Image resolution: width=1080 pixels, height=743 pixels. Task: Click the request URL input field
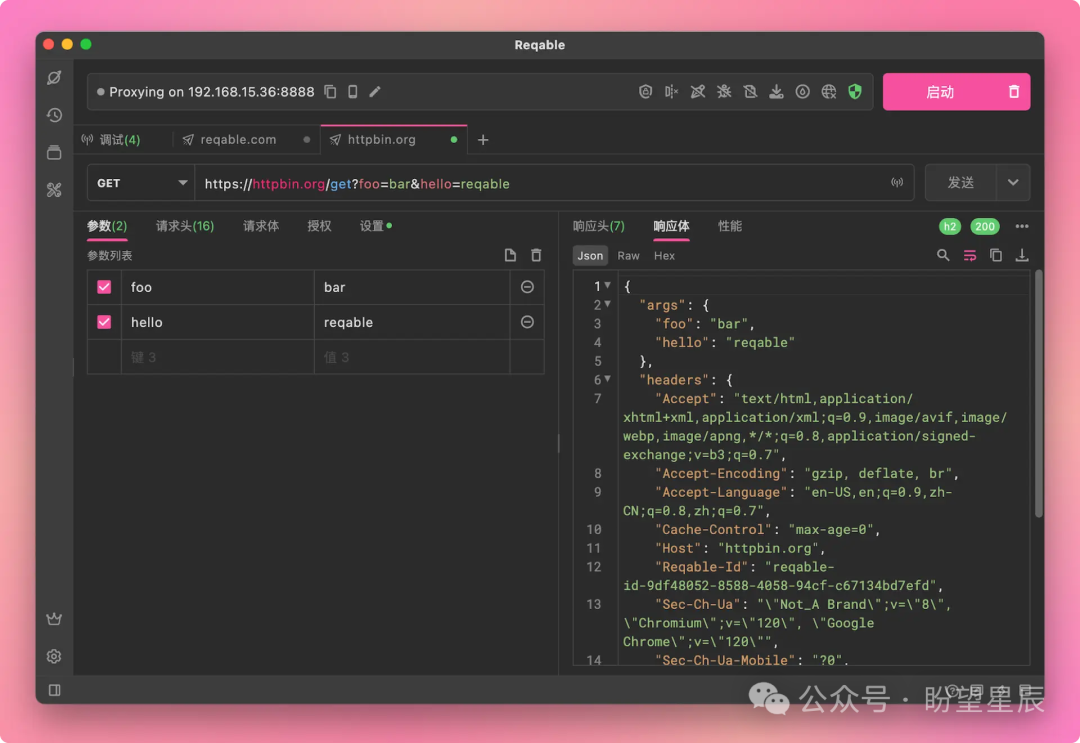(544, 183)
